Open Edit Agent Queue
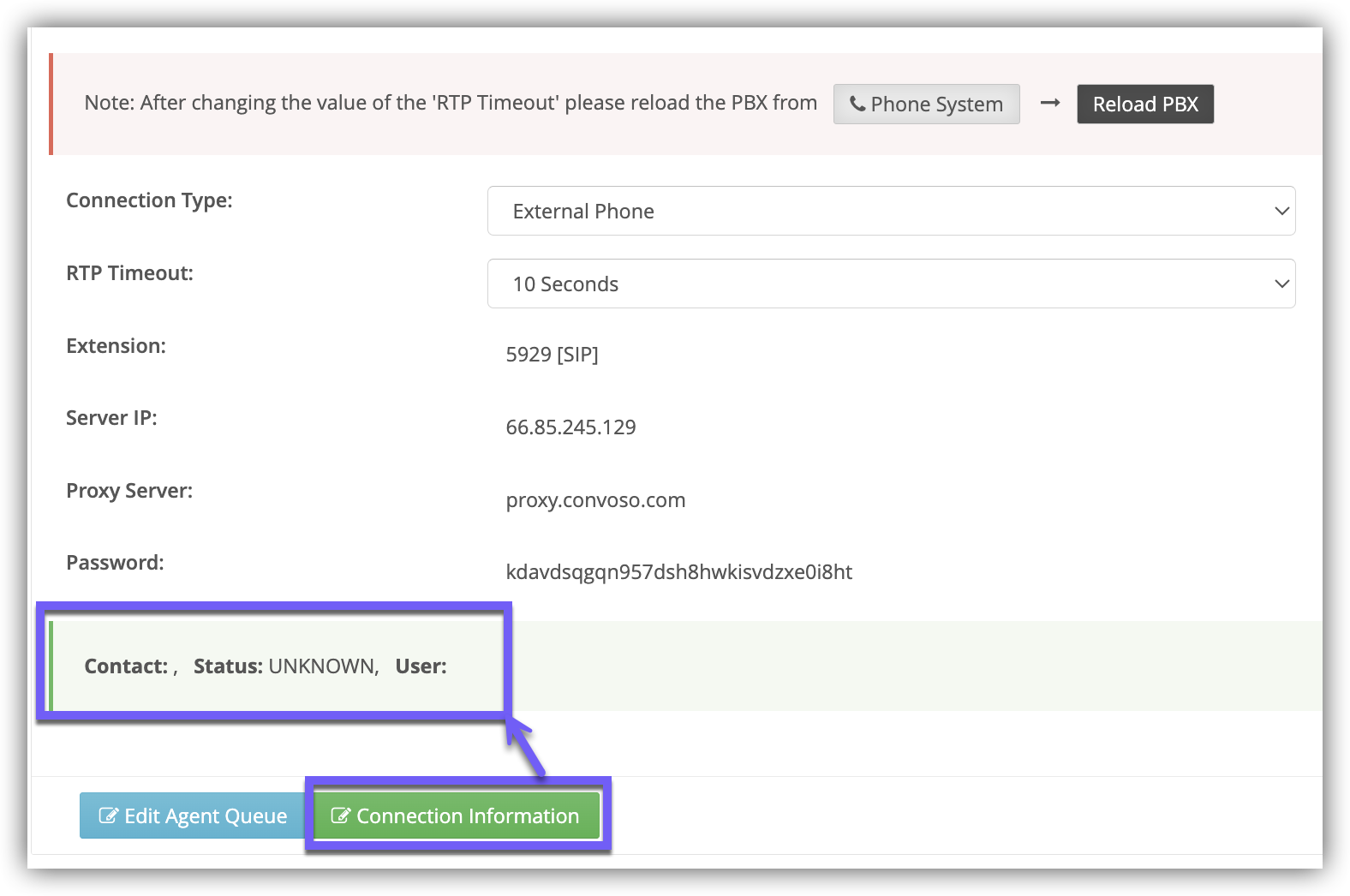 [192, 815]
